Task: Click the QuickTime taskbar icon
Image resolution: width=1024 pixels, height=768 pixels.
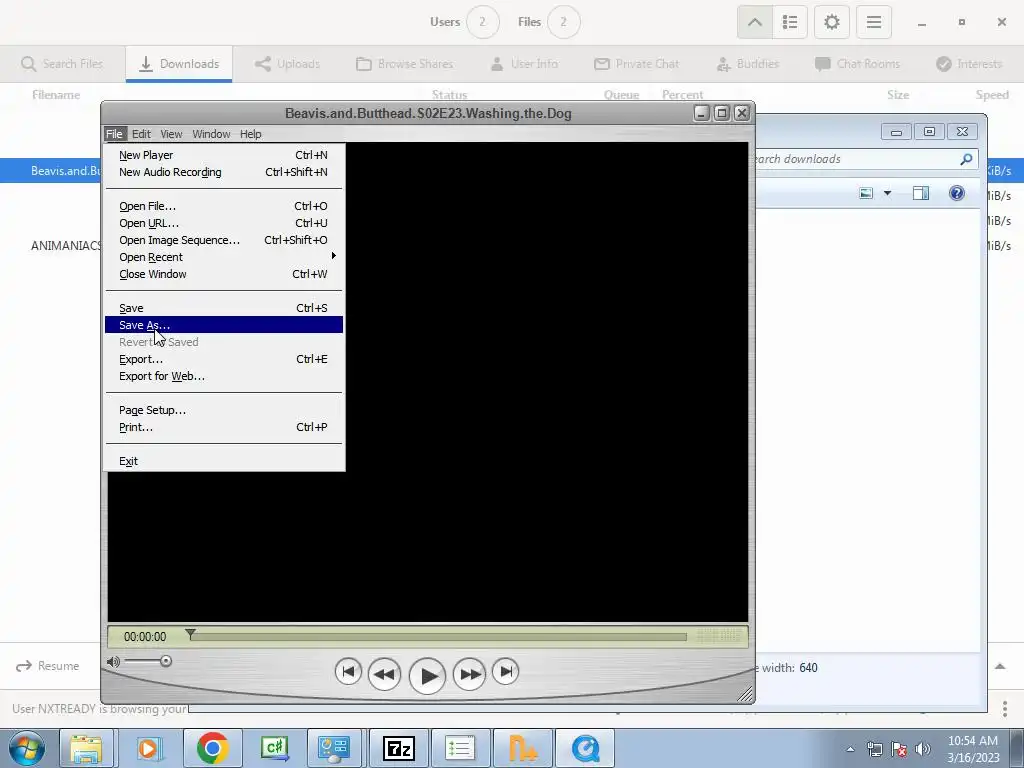Action: pyautogui.click(x=586, y=748)
